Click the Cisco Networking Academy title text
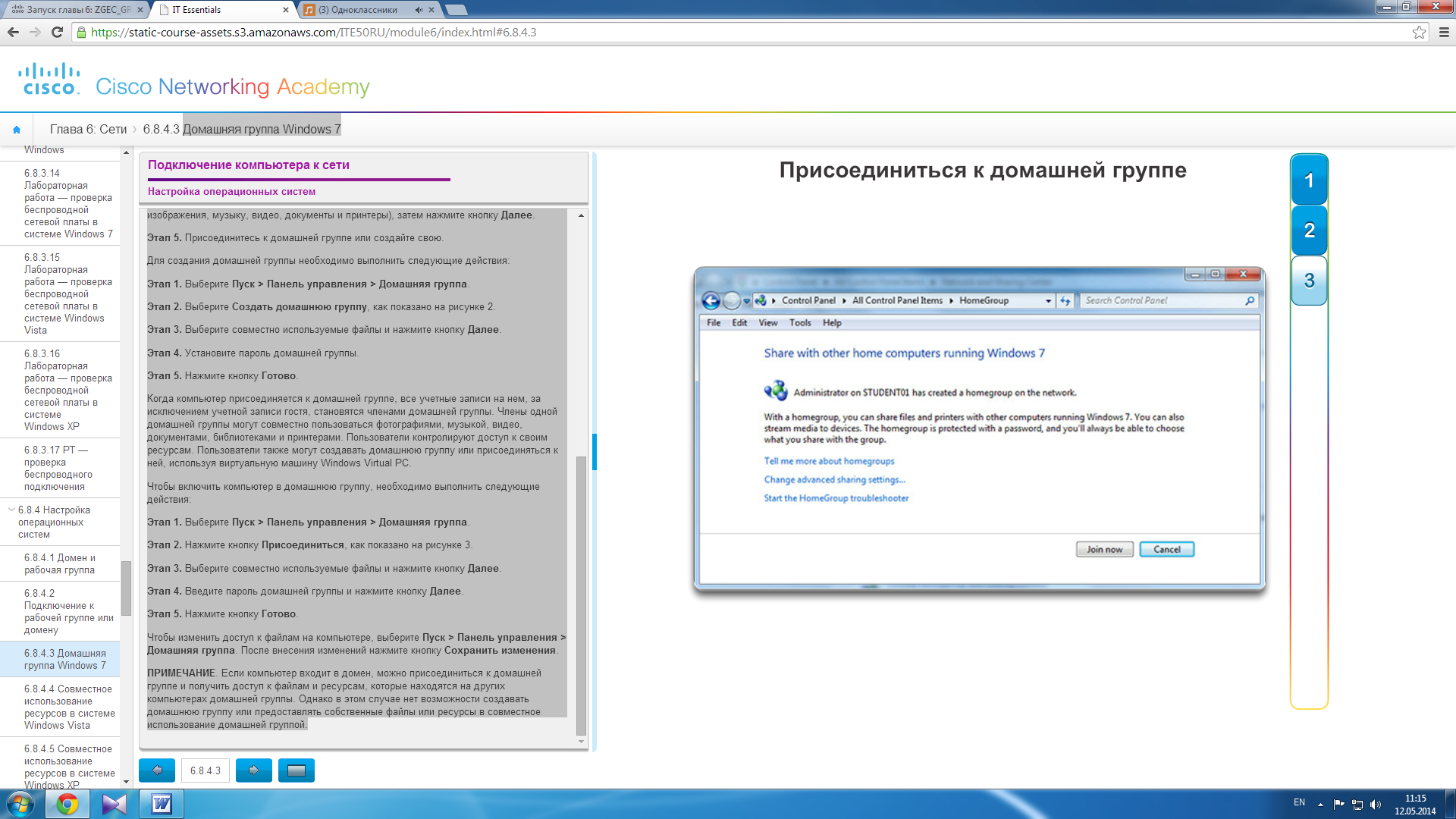The image size is (1456, 819). click(232, 86)
